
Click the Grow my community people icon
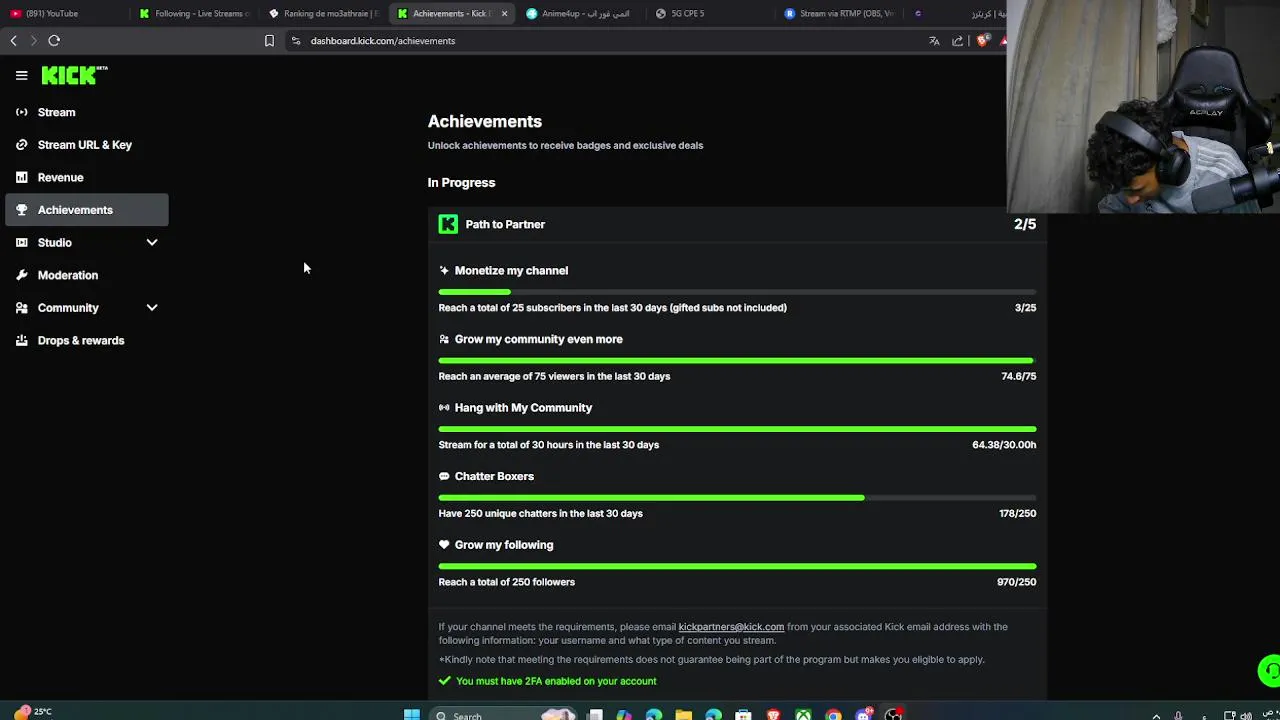click(444, 339)
